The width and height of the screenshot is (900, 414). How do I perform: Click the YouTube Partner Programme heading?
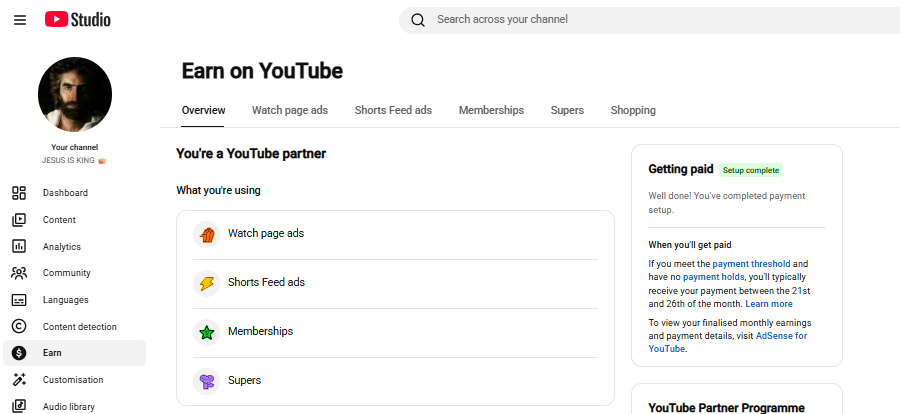[727, 408]
